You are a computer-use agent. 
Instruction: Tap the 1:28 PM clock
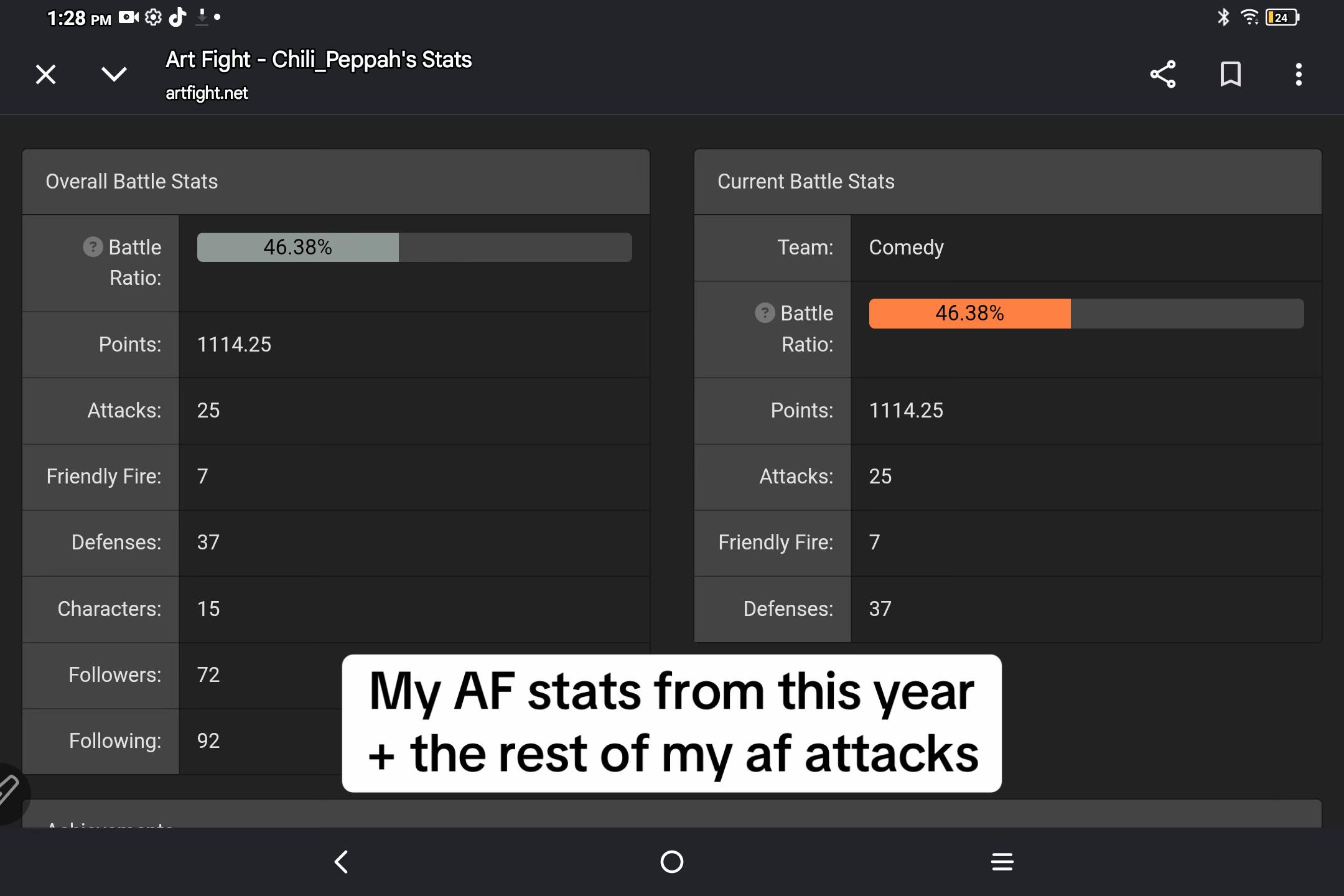click(79, 18)
